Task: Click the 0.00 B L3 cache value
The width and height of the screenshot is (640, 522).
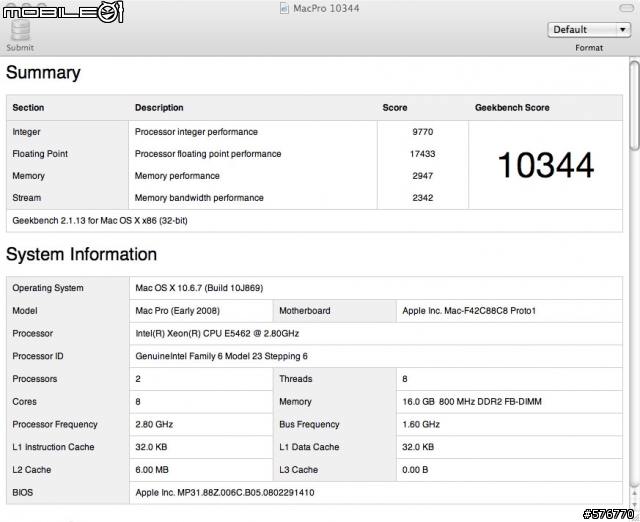Action: coord(415,470)
